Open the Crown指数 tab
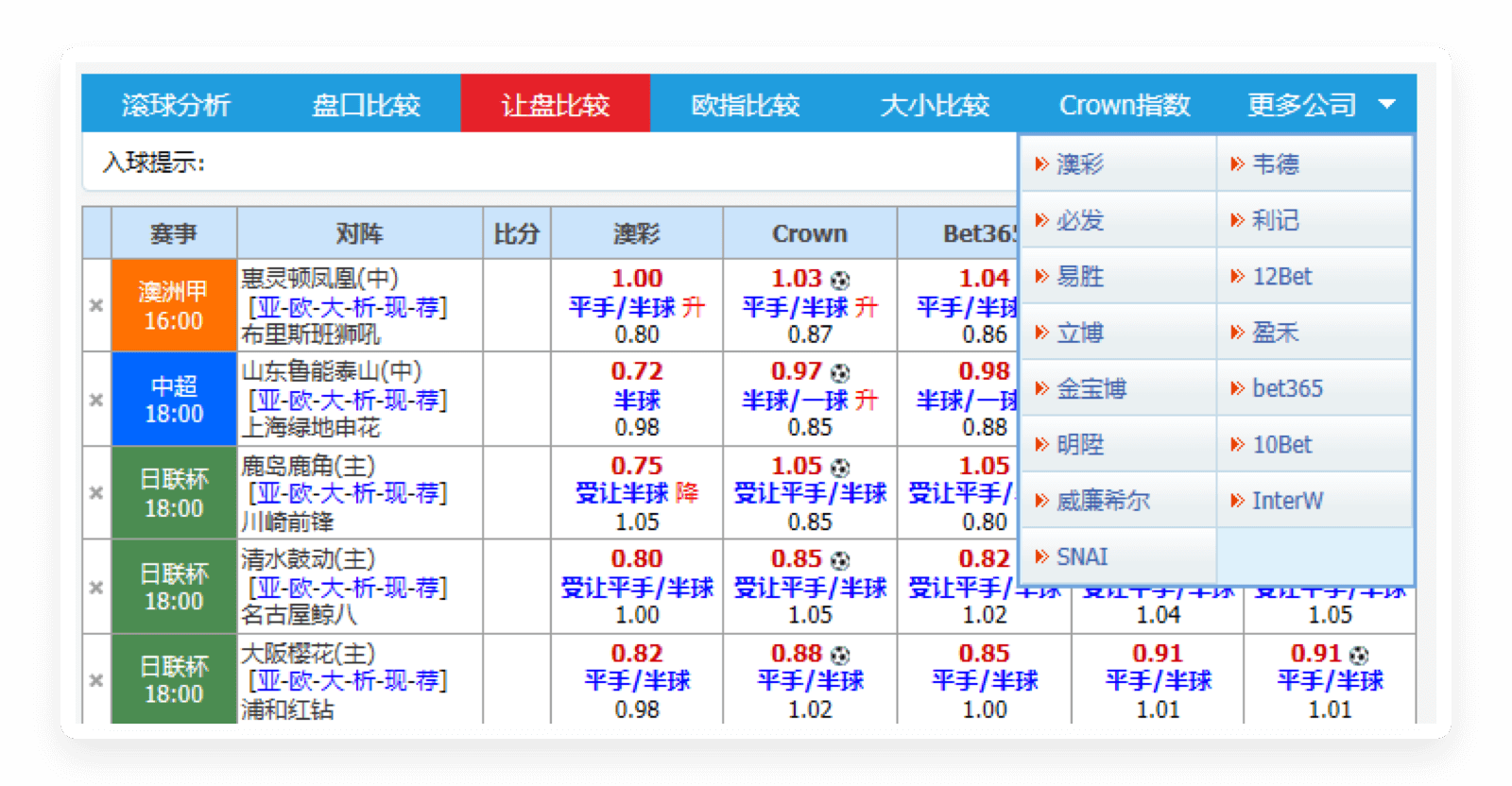This screenshot has height=786, width=1512. click(x=1125, y=105)
